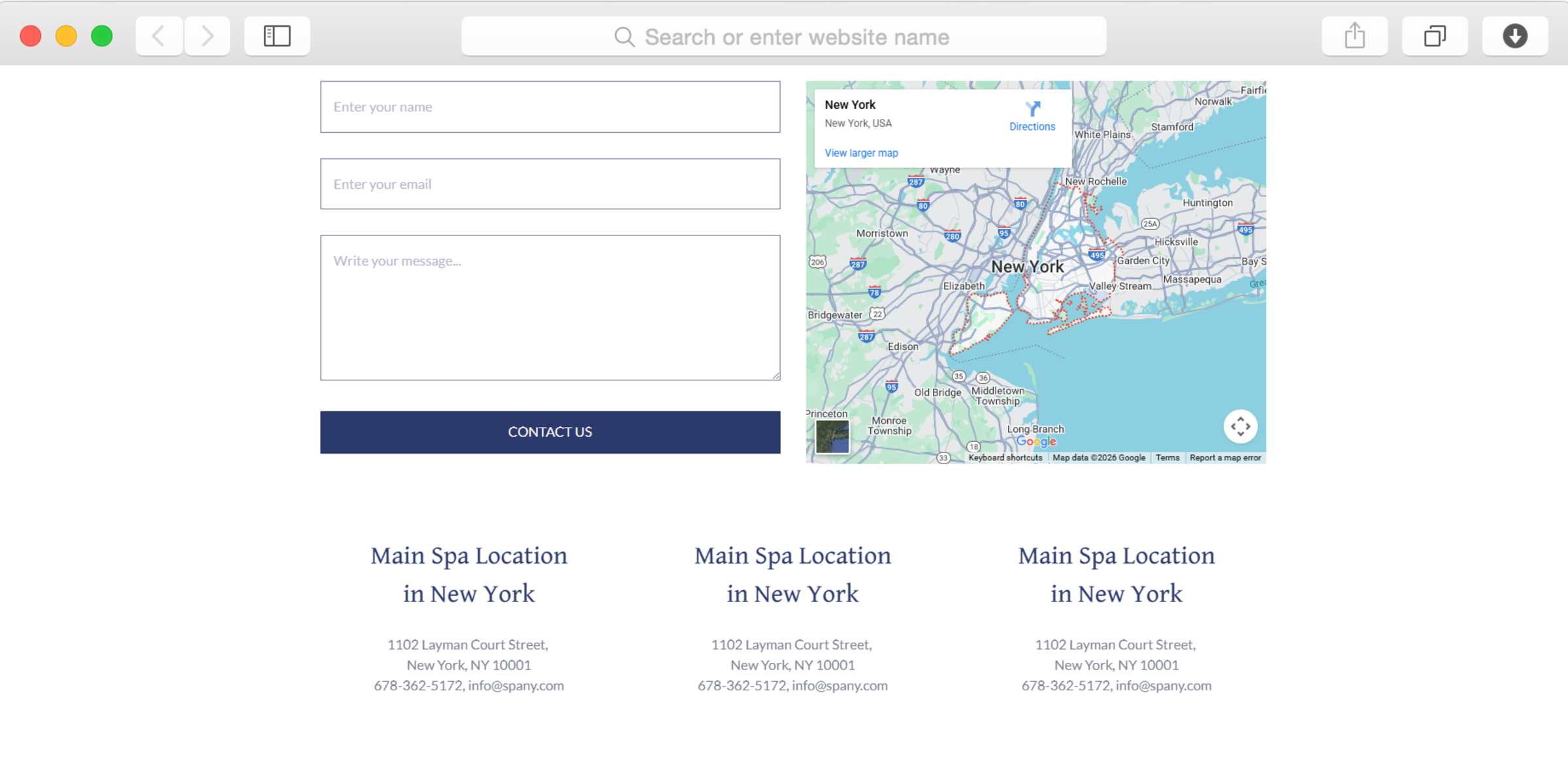Open the View larger map link
Image resolution: width=1568 pixels, height=759 pixels.
pyautogui.click(x=861, y=153)
